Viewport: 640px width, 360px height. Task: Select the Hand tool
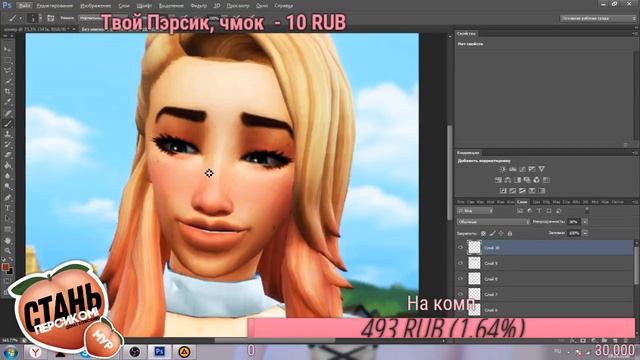pos(8,240)
